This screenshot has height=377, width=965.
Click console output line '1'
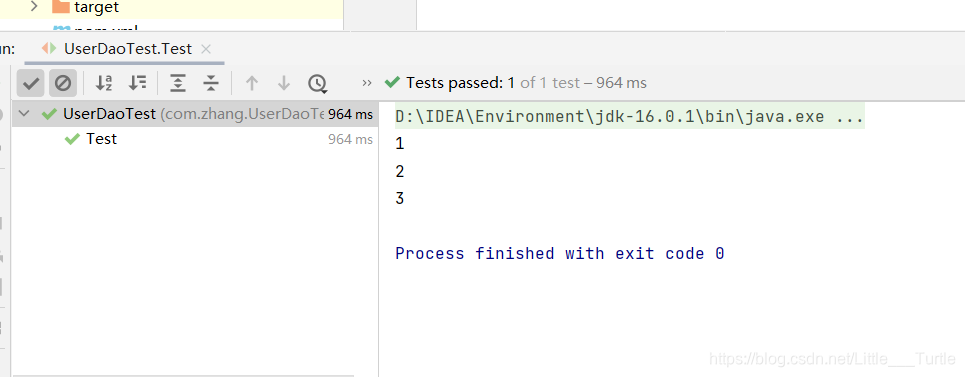[400, 144]
